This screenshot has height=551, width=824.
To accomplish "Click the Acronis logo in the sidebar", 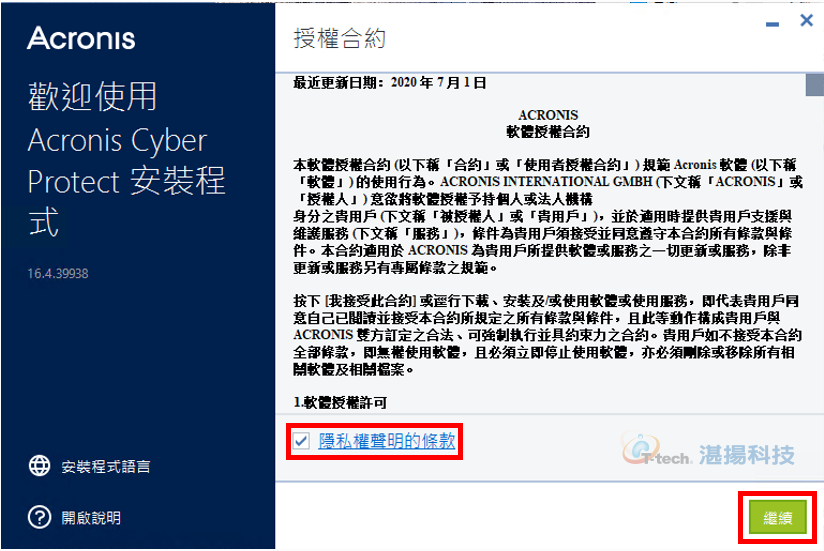I will point(81,38).
